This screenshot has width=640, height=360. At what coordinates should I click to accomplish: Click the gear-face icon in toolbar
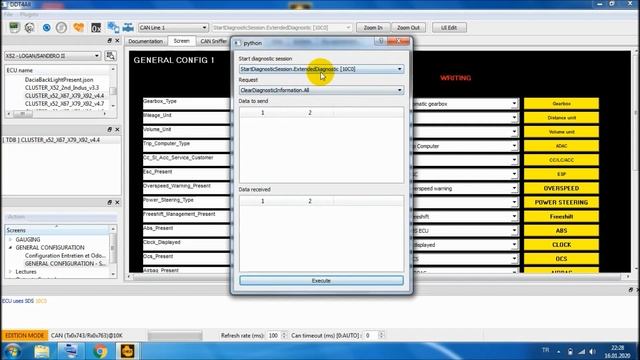pos(29,27)
